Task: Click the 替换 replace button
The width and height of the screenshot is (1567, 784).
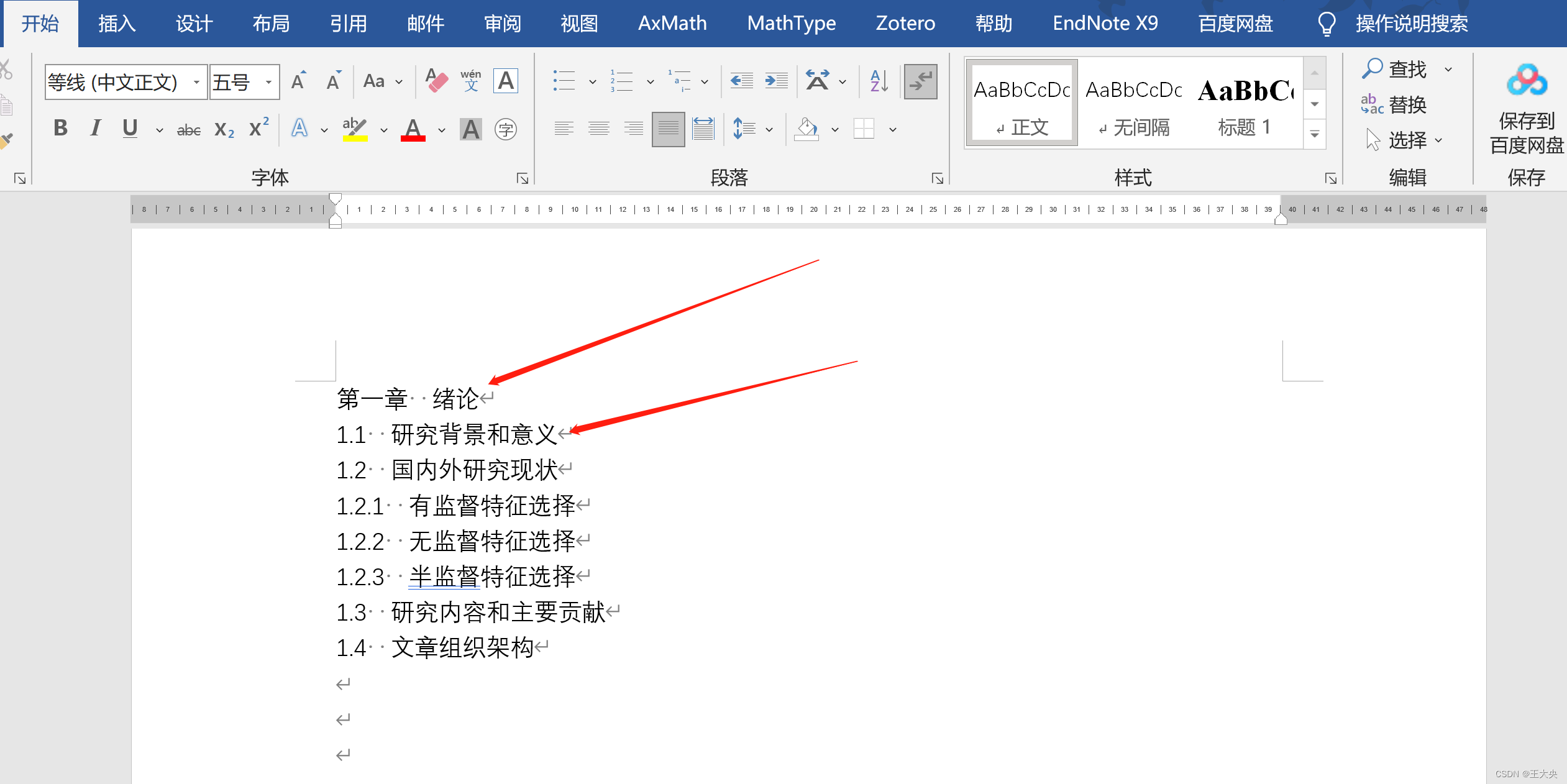Action: (x=1394, y=104)
